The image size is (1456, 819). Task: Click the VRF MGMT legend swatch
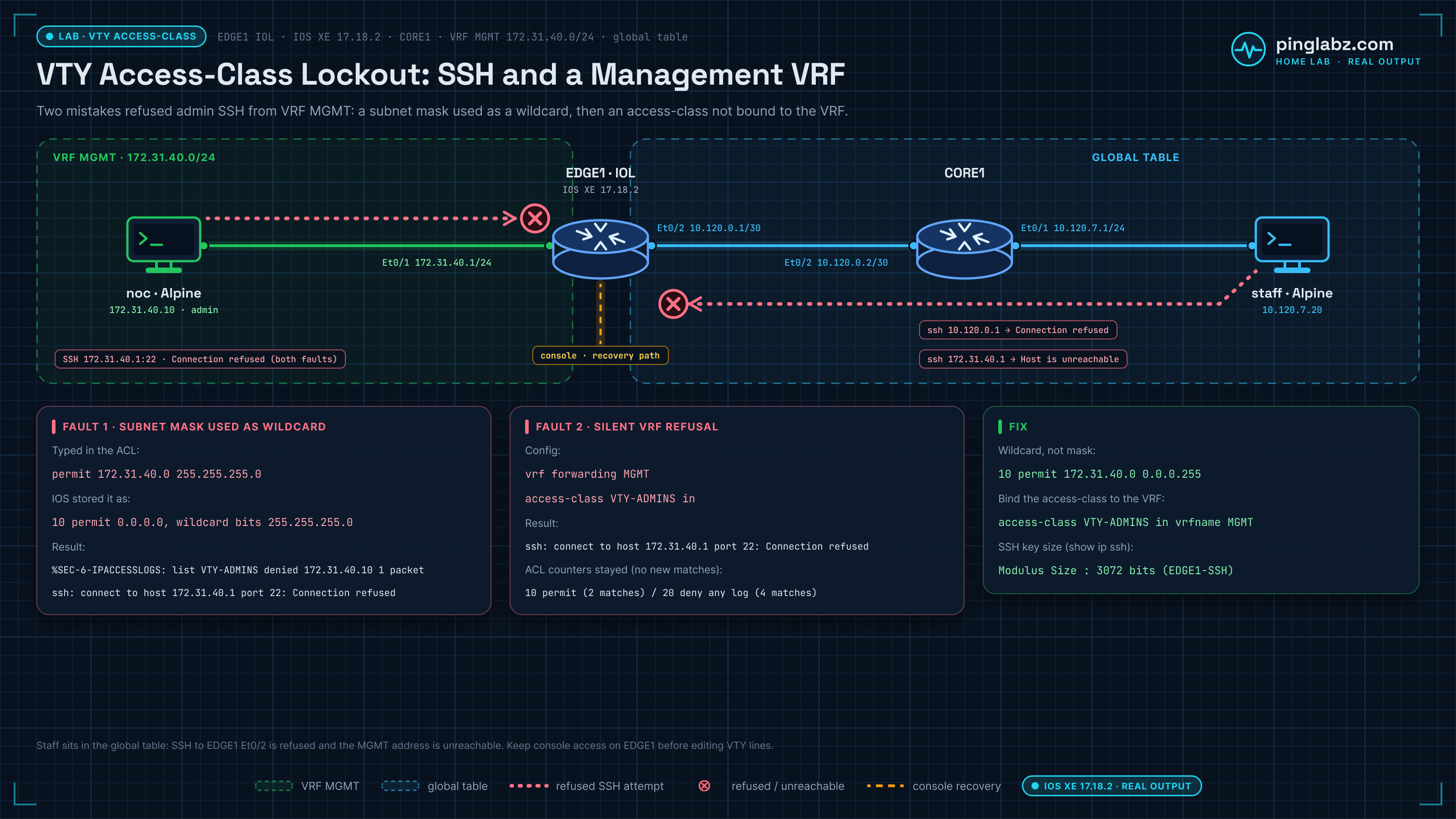273,786
